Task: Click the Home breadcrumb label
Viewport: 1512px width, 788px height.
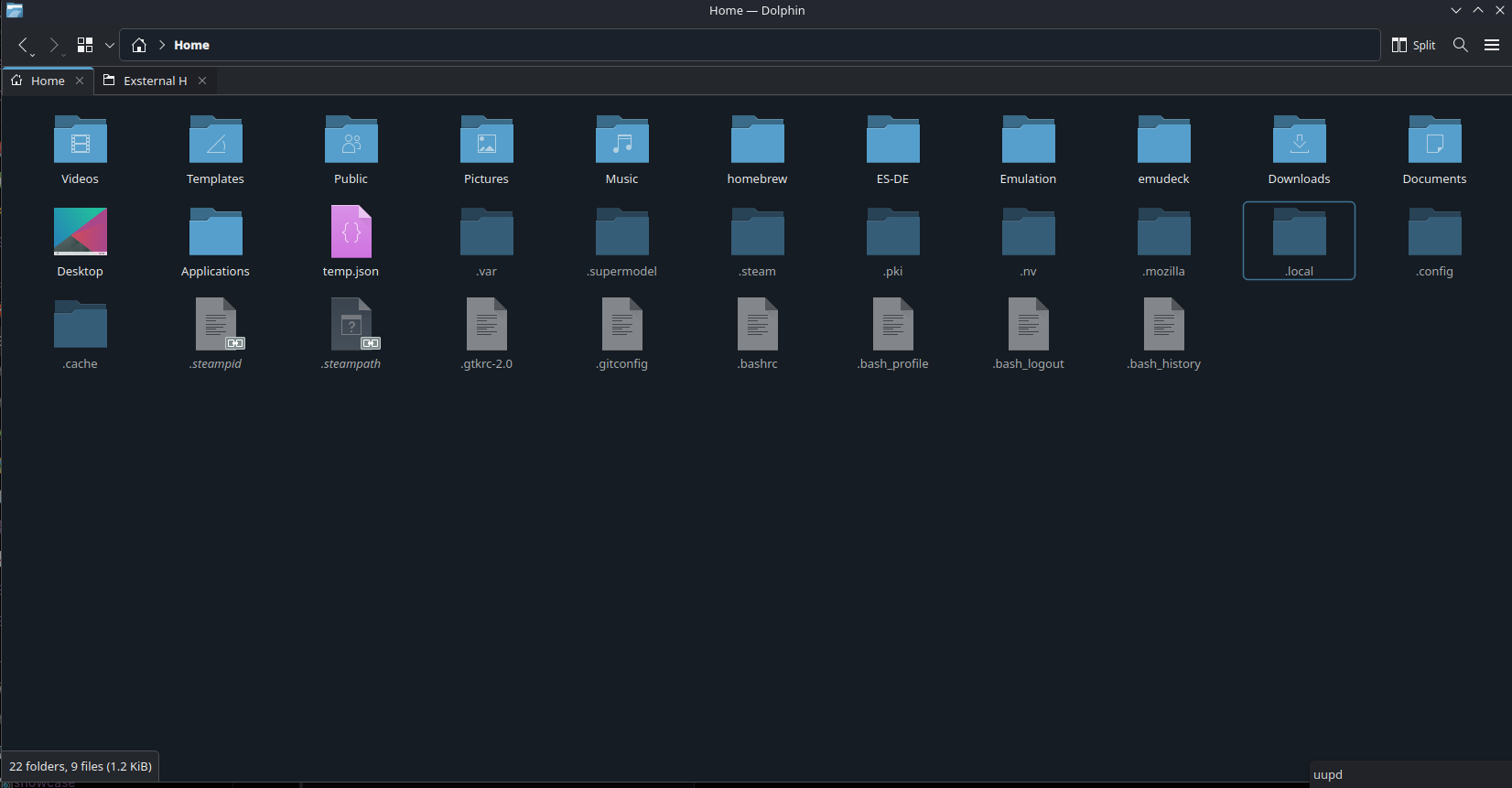Action: 191,45
